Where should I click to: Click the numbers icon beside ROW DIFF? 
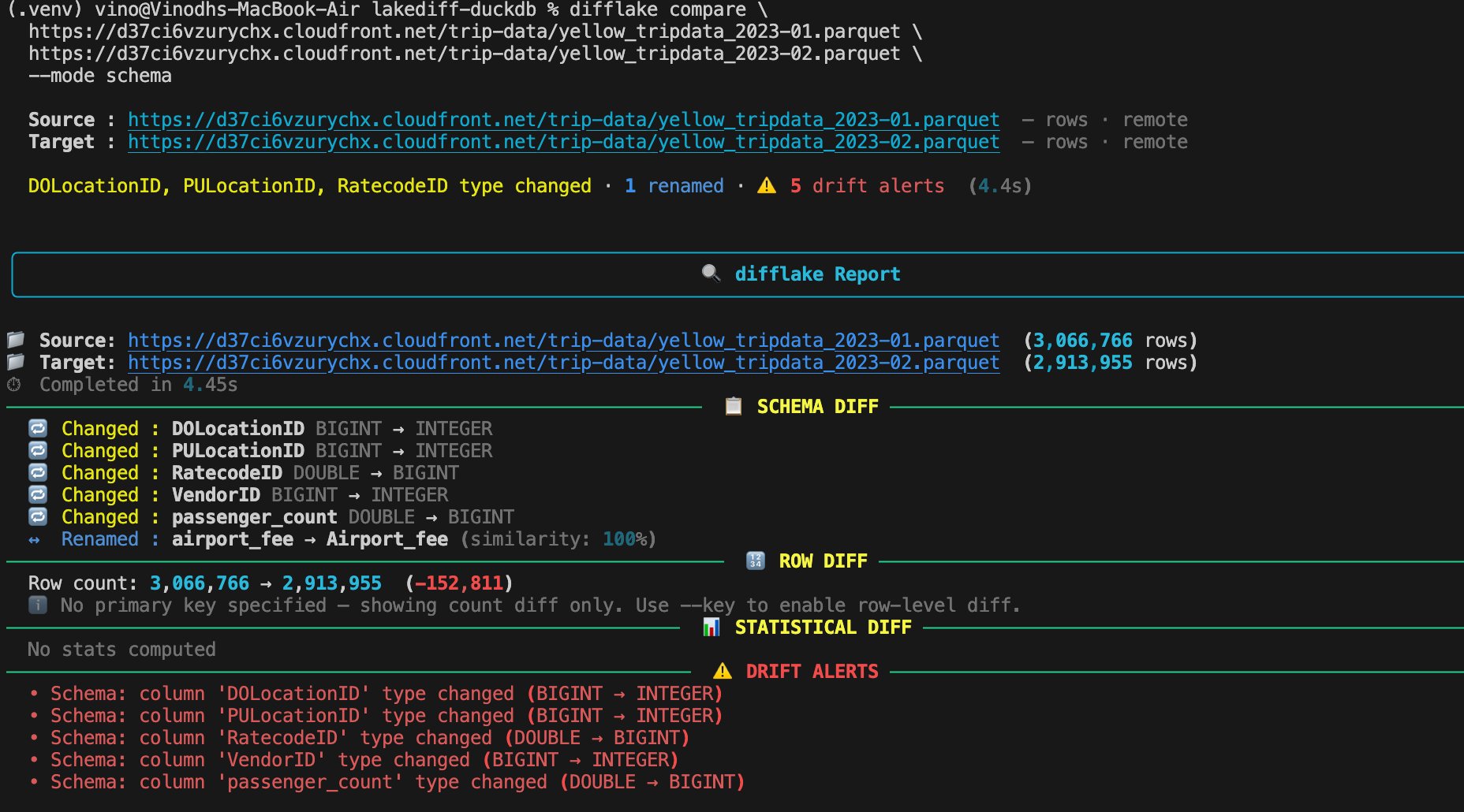(x=756, y=561)
